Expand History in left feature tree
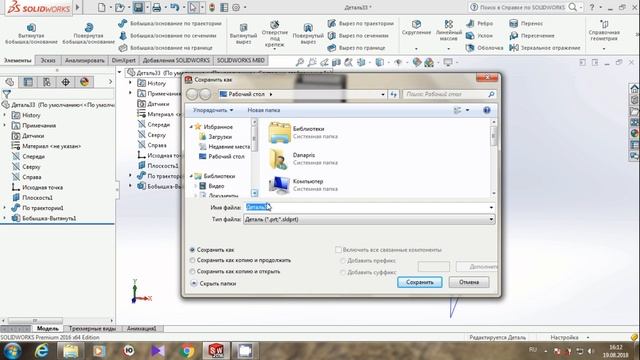The width and height of the screenshot is (640, 360). click(4, 115)
